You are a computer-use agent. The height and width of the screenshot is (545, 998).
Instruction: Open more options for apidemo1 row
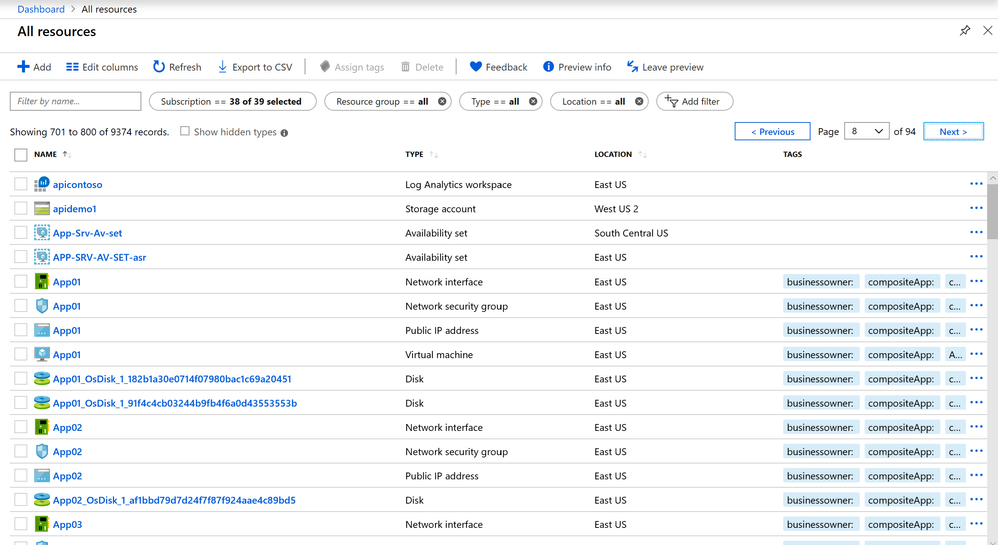976,208
